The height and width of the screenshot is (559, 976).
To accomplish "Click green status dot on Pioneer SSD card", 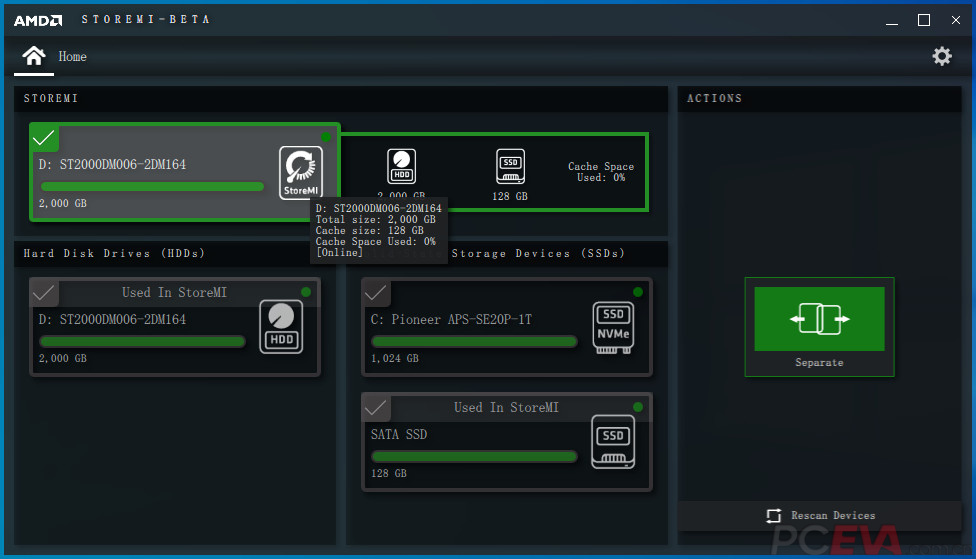I will [637, 292].
